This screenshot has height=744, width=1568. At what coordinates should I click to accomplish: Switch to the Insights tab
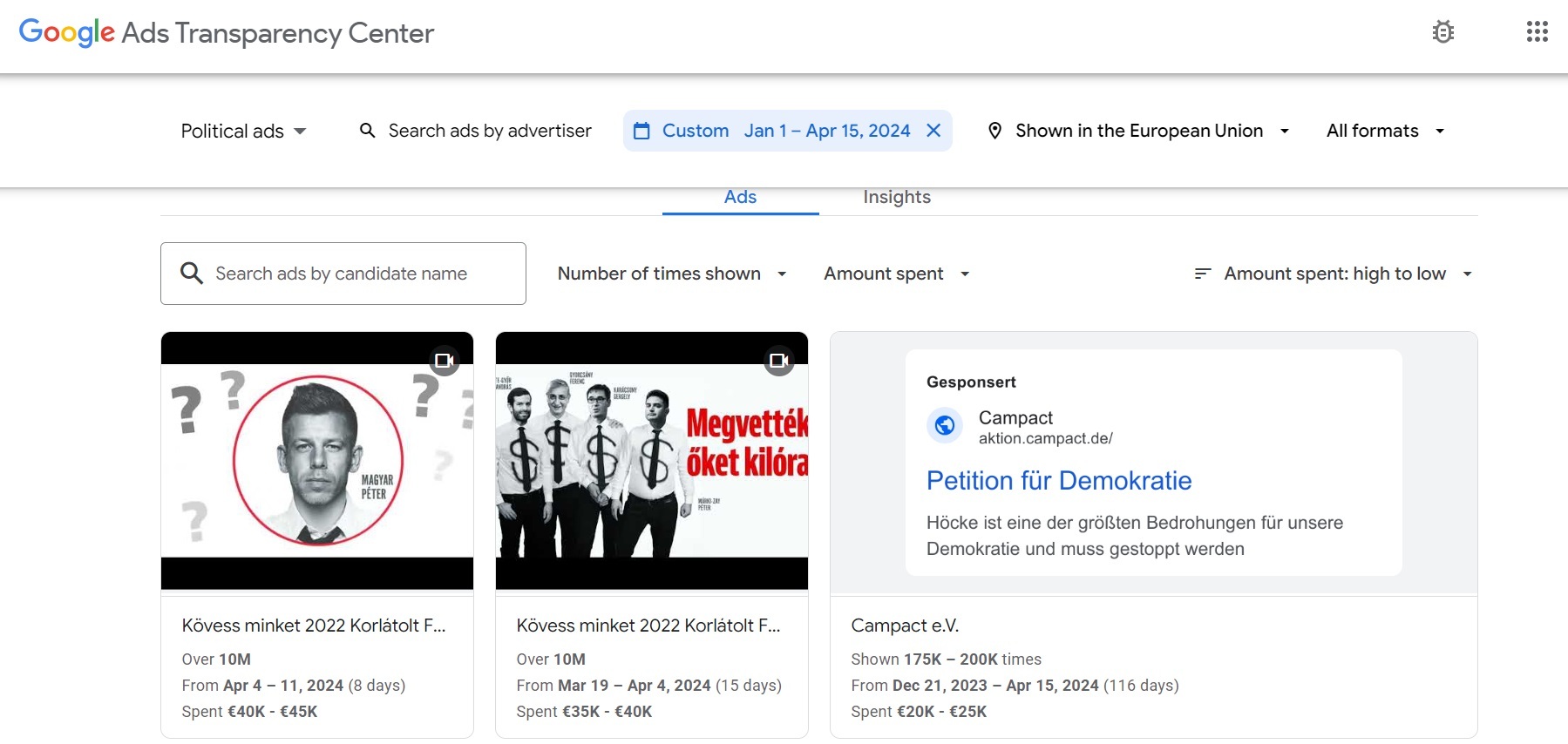pos(897,198)
